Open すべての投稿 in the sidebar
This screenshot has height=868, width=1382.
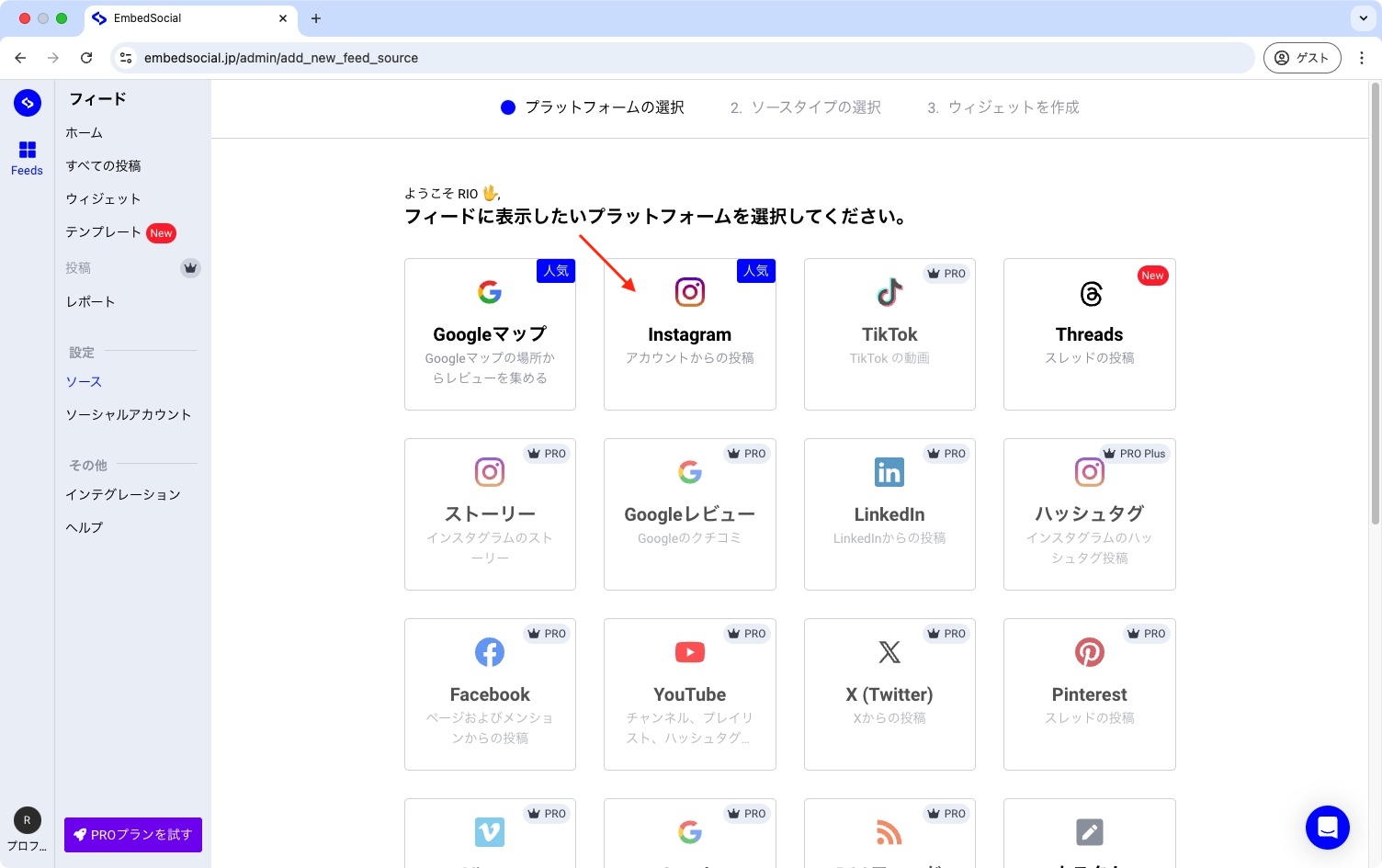(103, 166)
